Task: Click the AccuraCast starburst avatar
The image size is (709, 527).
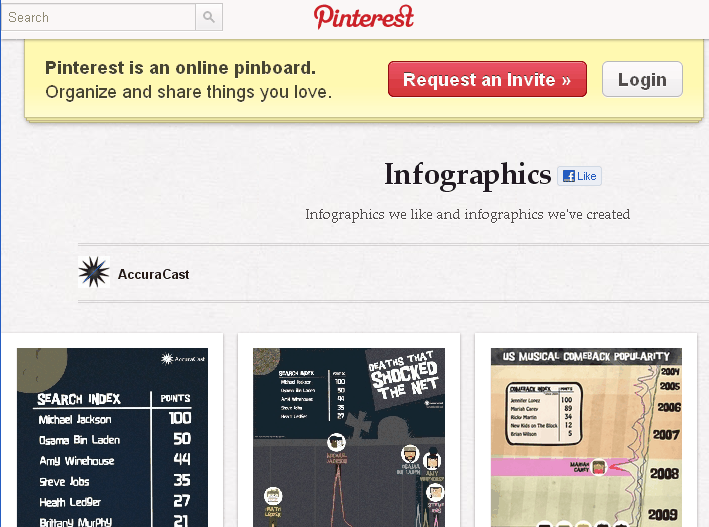Action: 94,272
